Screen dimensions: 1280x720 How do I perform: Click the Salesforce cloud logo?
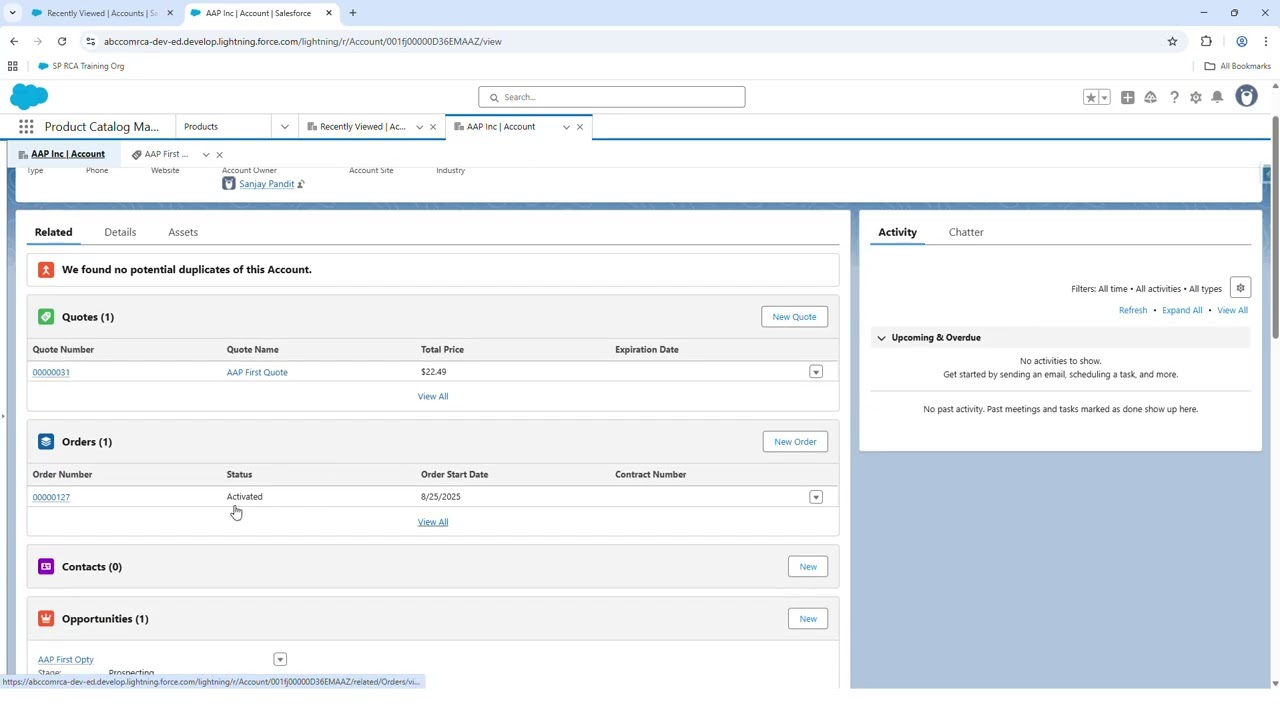click(29, 97)
